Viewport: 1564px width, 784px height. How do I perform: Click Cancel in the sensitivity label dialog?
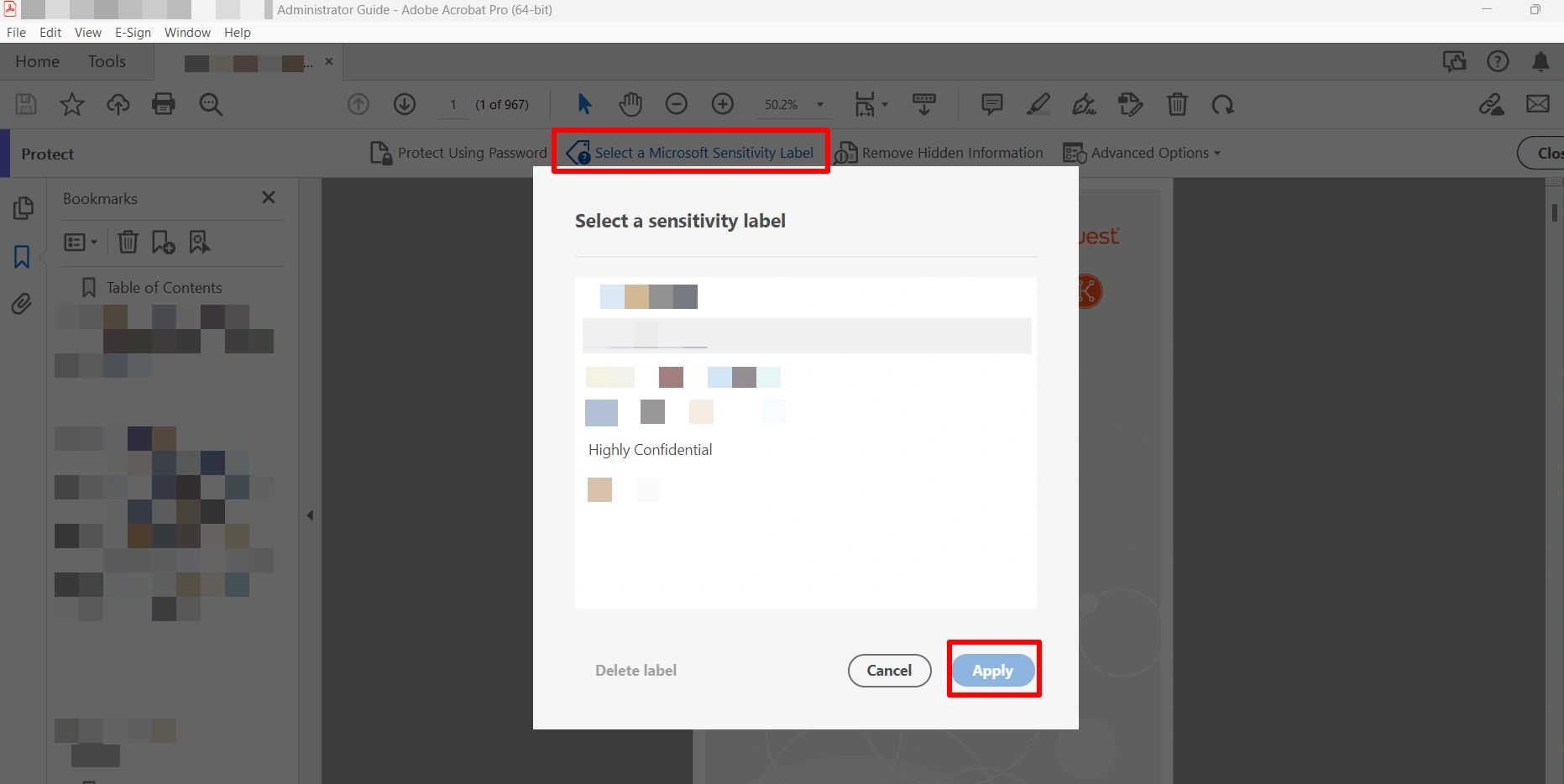pos(889,671)
